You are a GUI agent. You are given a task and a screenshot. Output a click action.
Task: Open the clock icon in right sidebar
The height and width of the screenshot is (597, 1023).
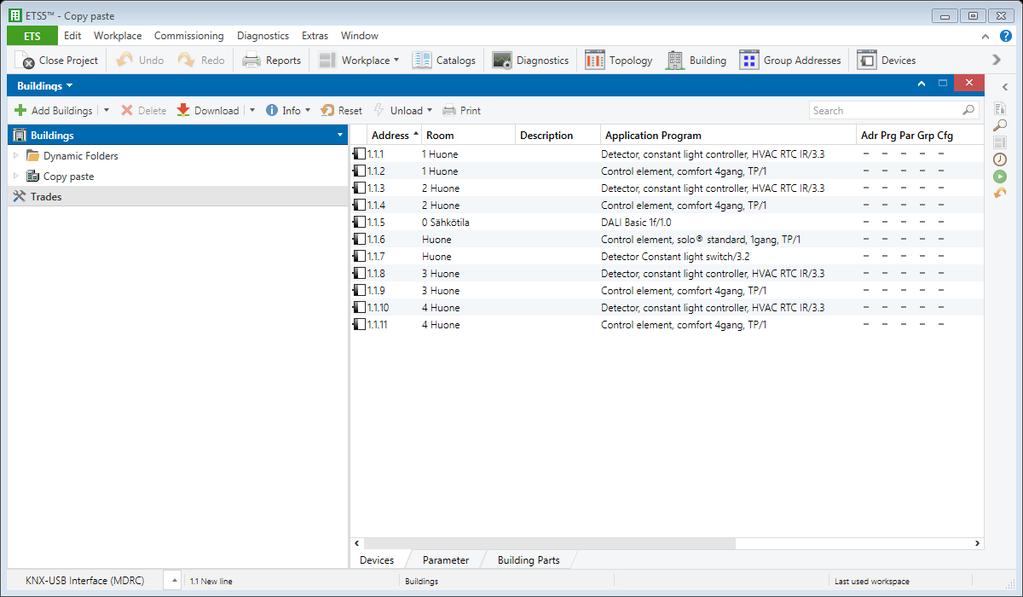[x=1000, y=159]
